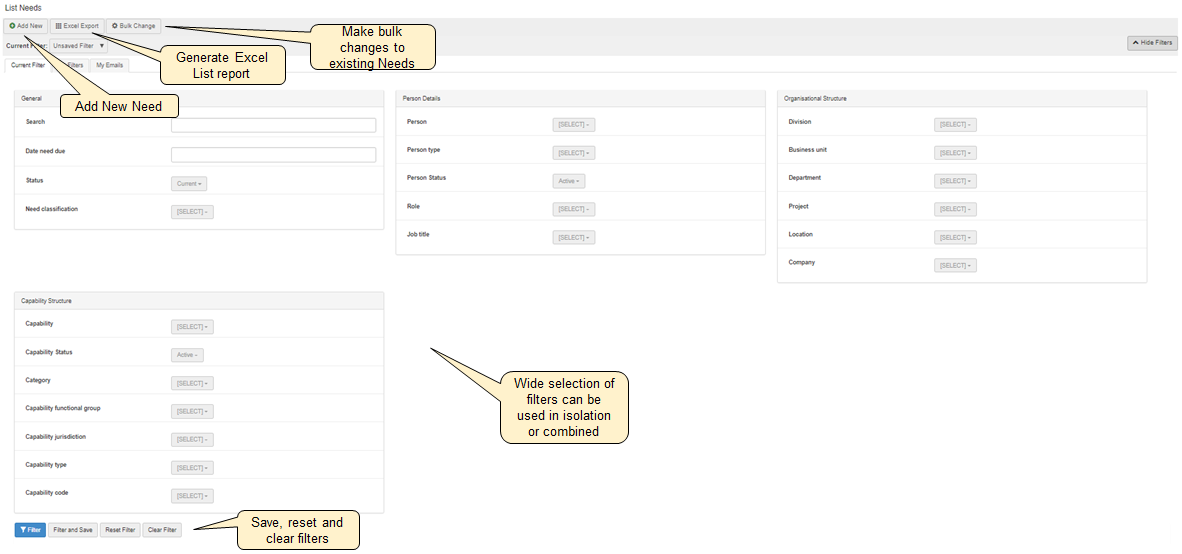
Task: Click the Reset Filter button
Action: [120, 530]
